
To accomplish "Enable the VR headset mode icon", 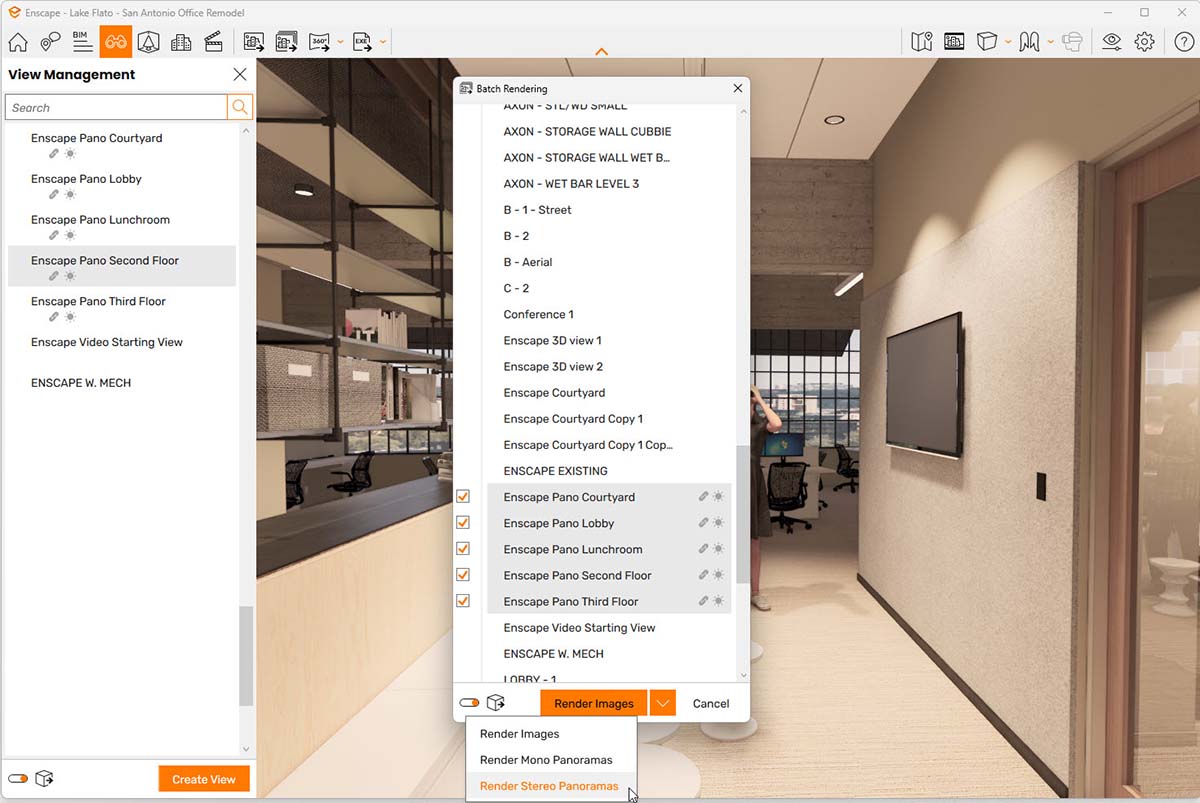I will point(1072,42).
